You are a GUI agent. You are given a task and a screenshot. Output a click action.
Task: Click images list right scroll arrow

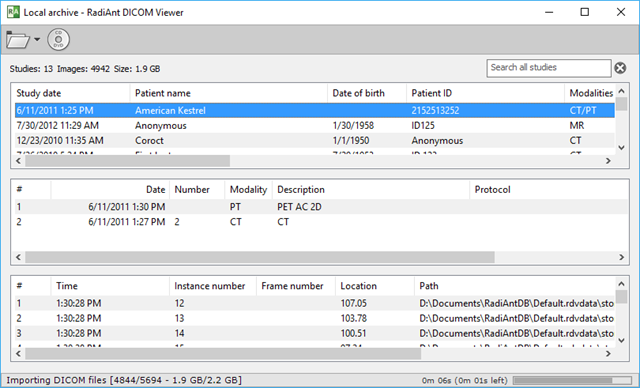[608, 353]
